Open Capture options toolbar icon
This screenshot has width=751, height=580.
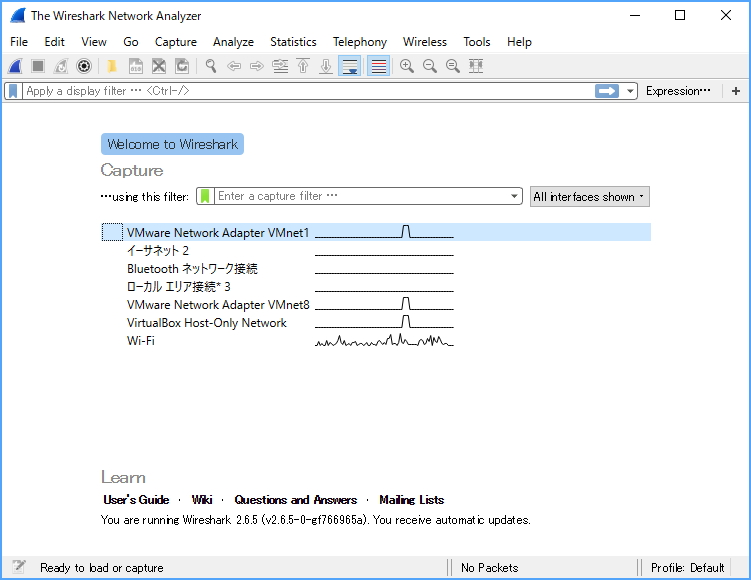pyautogui.click(x=84, y=66)
